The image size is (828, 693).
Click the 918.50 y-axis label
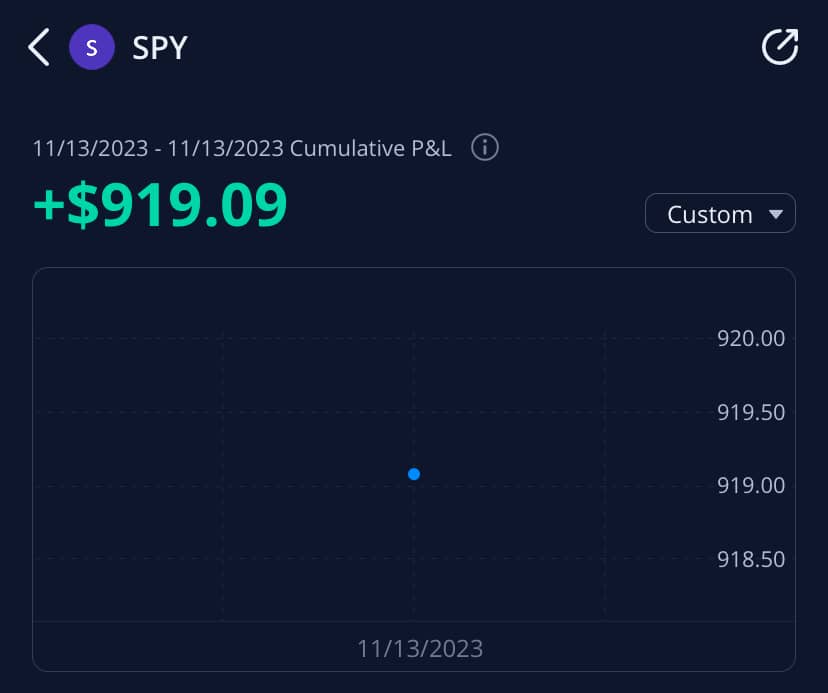point(751,559)
